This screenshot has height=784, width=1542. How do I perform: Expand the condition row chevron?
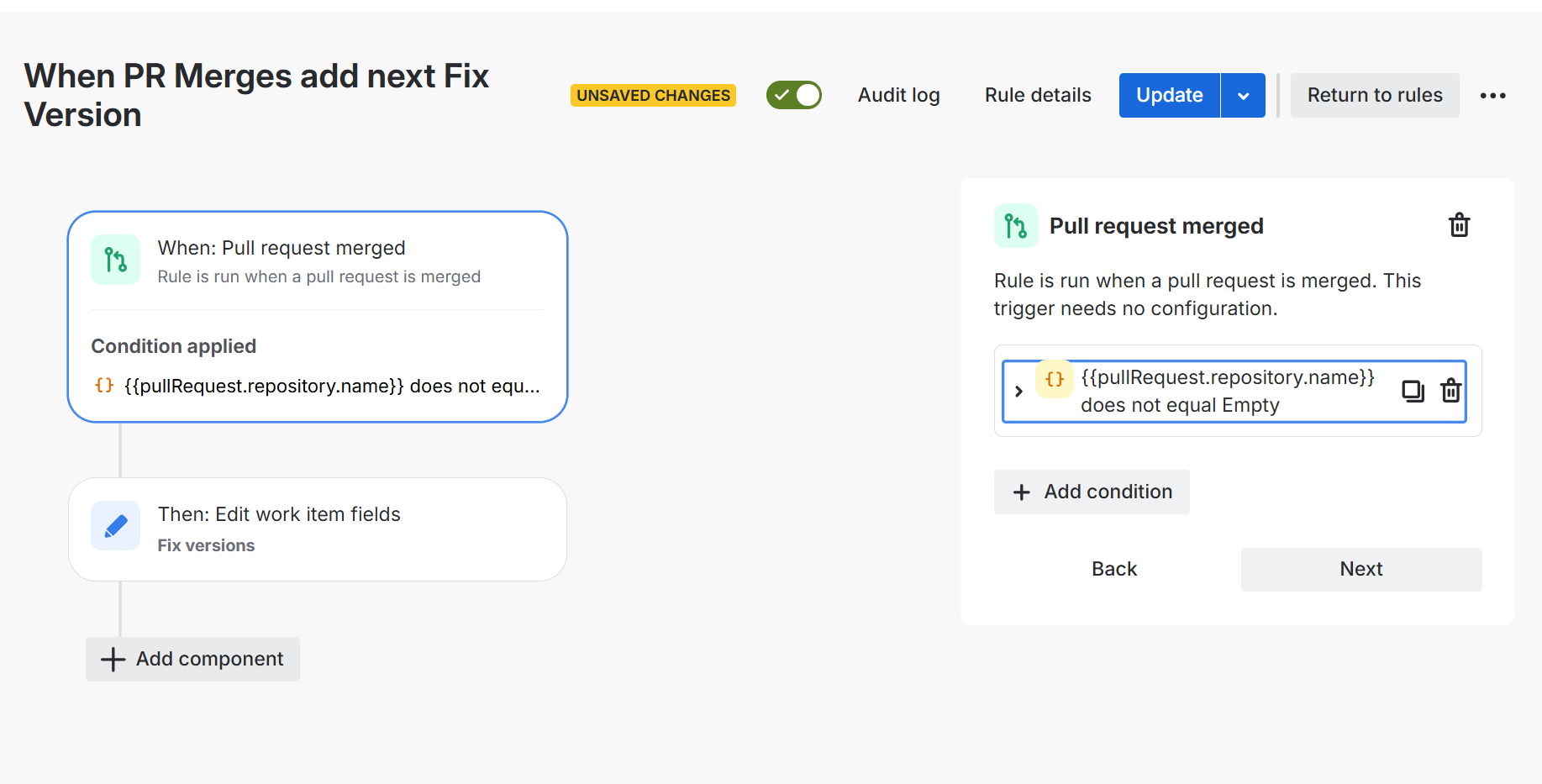coord(1018,392)
